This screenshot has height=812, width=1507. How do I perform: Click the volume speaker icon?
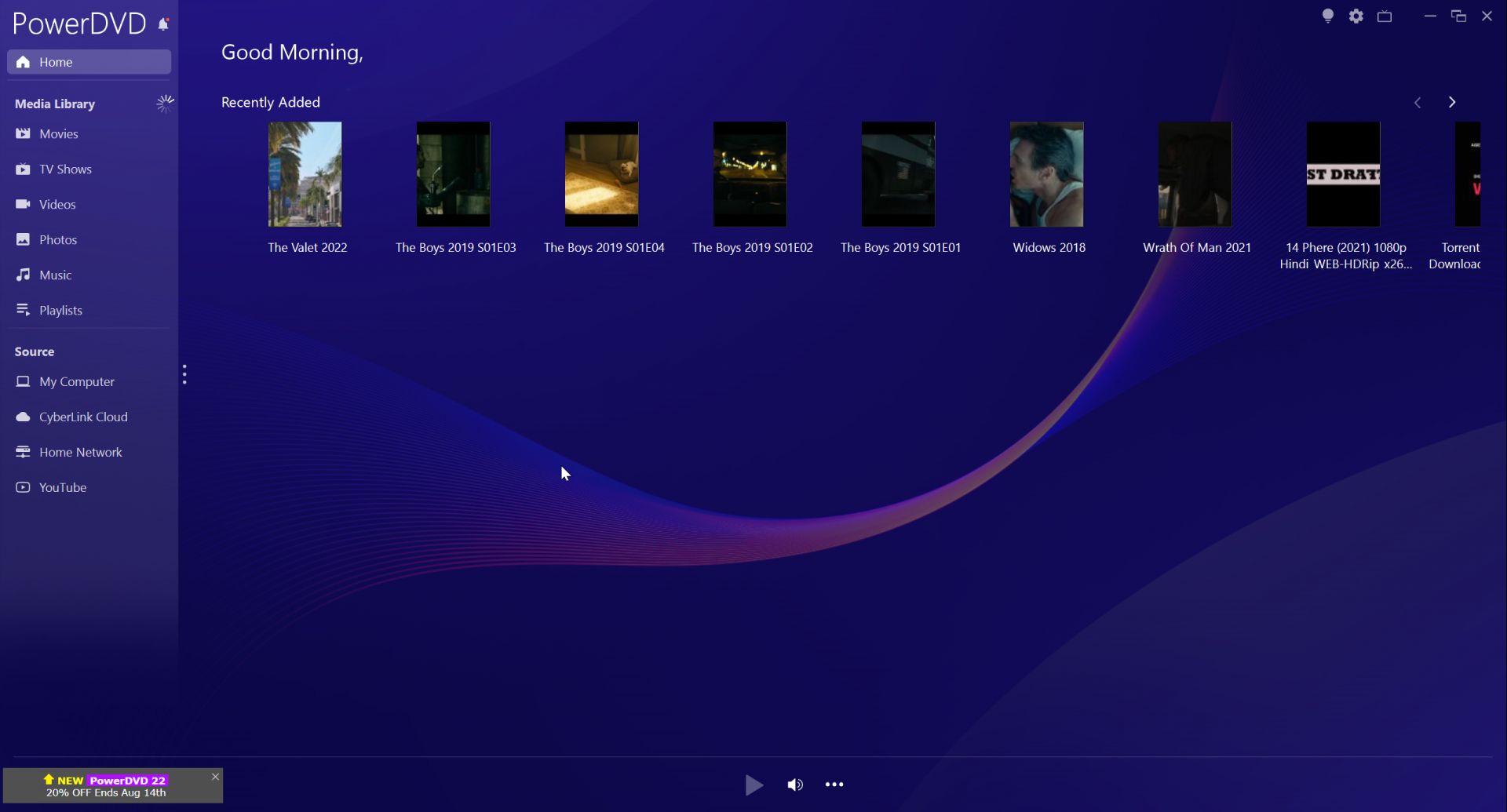tap(795, 785)
